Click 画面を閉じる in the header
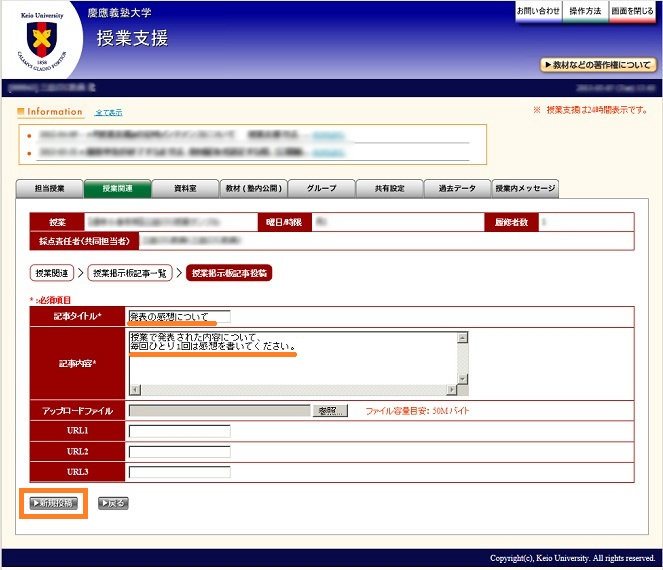Viewport: 663px width, 570px height. click(x=632, y=11)
